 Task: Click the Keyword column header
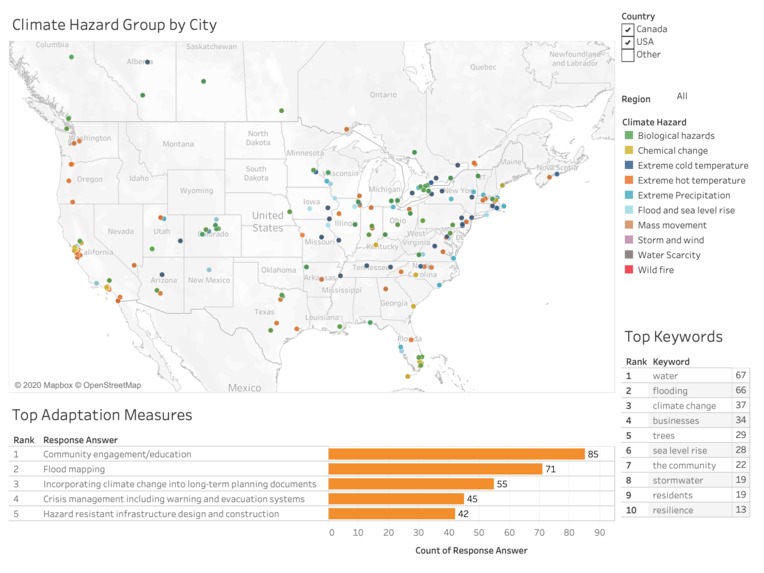pos(671,362)
